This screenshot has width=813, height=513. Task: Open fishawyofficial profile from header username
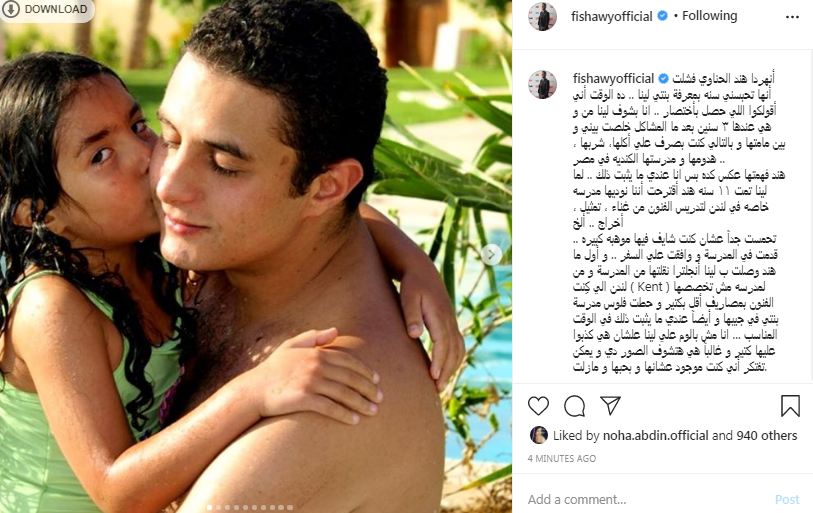pyautogui.click(x=611, y=17)
